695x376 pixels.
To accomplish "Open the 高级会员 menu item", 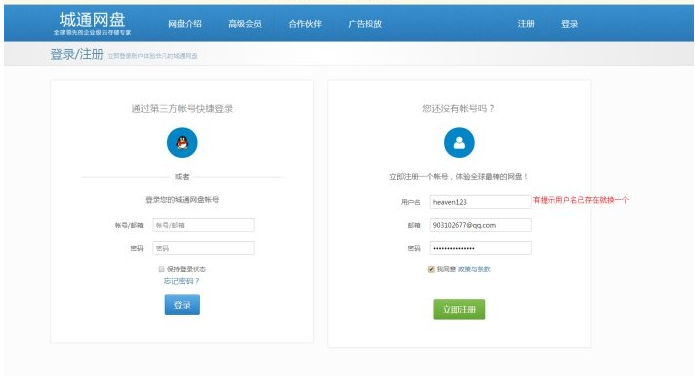I will (x=245, y=24).
